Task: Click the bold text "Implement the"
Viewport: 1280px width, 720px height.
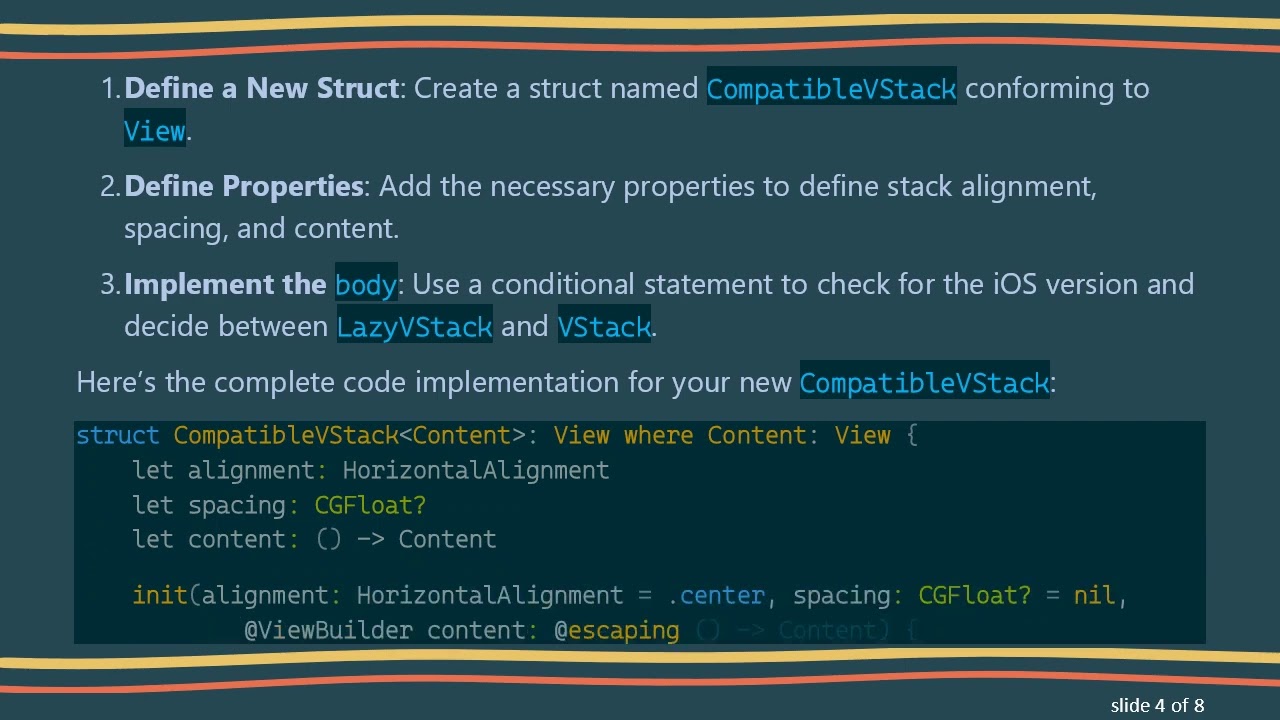Action: 225,284
